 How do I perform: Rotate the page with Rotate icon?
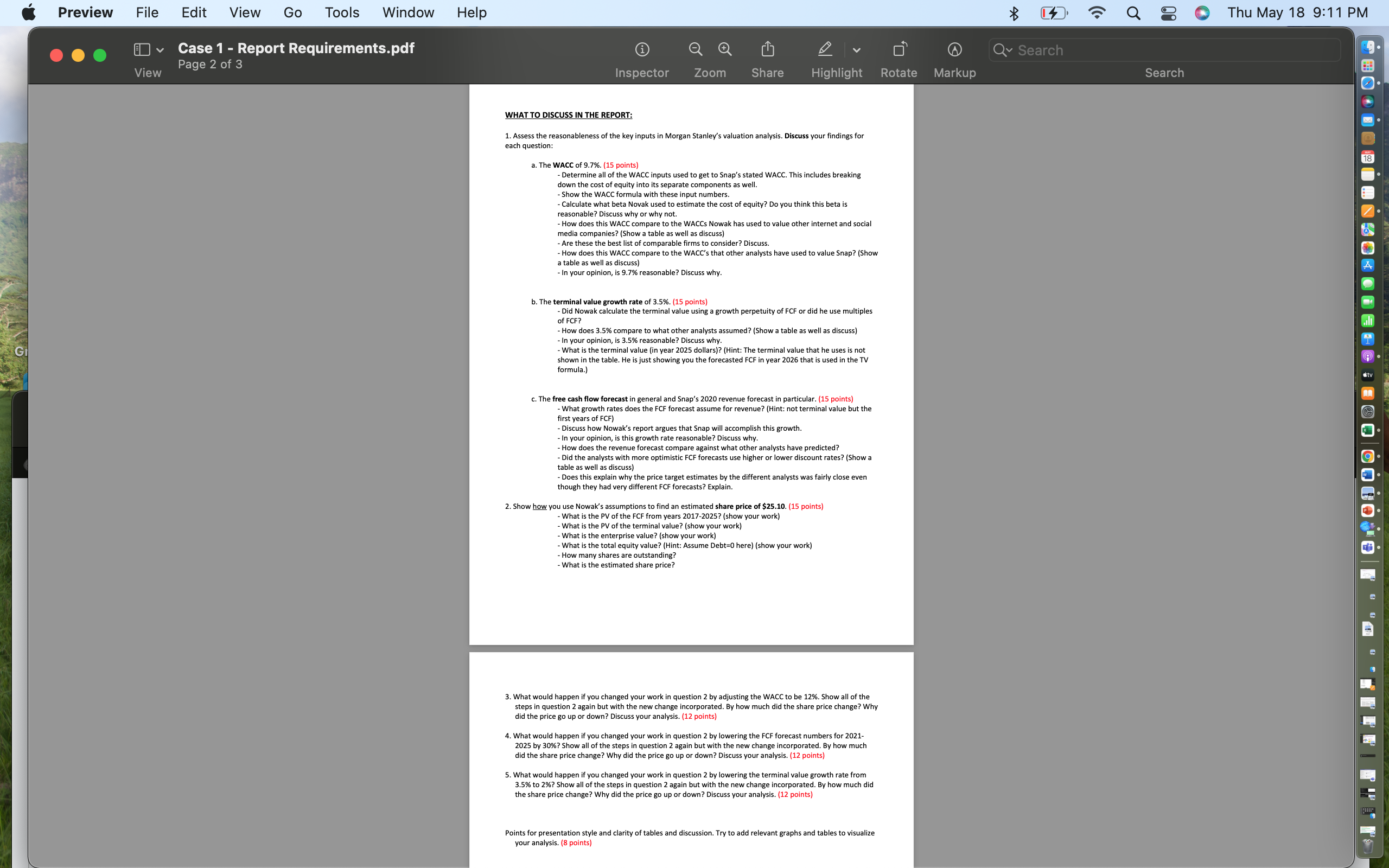click(x=899, y=50)
